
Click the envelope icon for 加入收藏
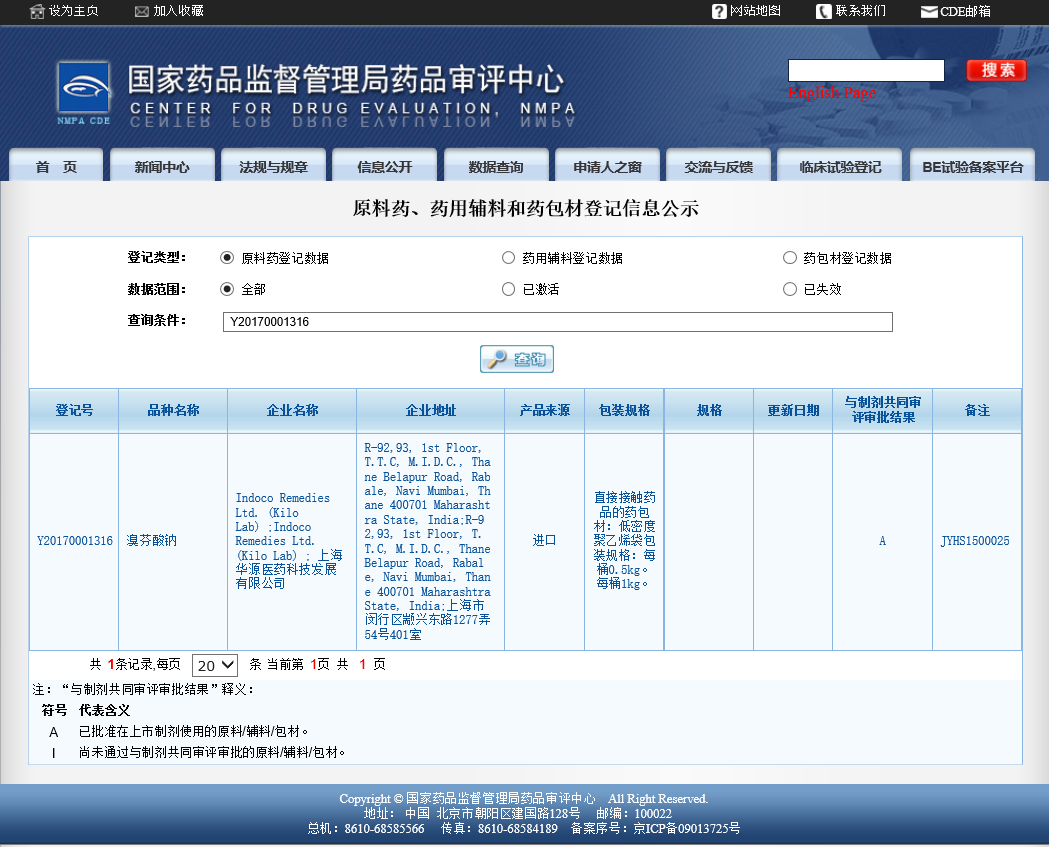(x=141, y=11)
